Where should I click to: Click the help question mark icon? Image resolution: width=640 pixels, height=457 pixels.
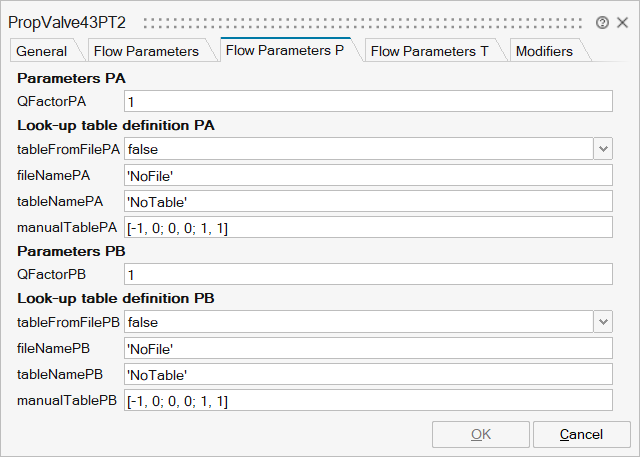point(602,22)
